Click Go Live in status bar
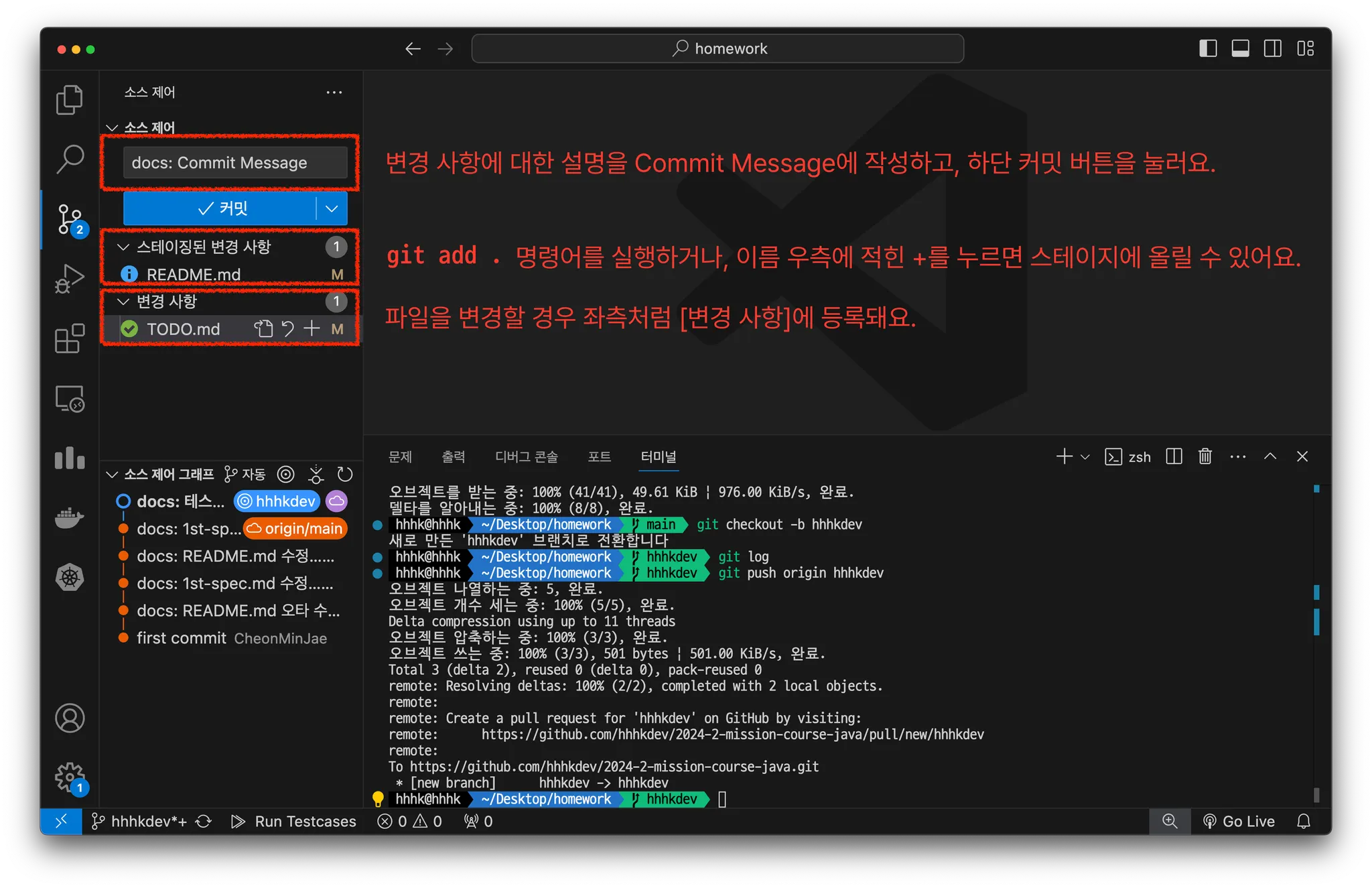 click(1239, 821)
